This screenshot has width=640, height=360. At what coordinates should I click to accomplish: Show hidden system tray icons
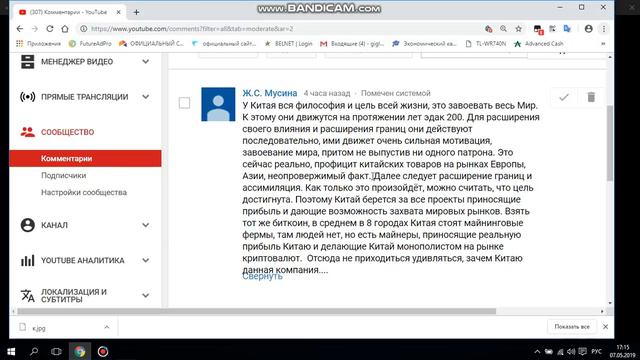tap(537, 352)
